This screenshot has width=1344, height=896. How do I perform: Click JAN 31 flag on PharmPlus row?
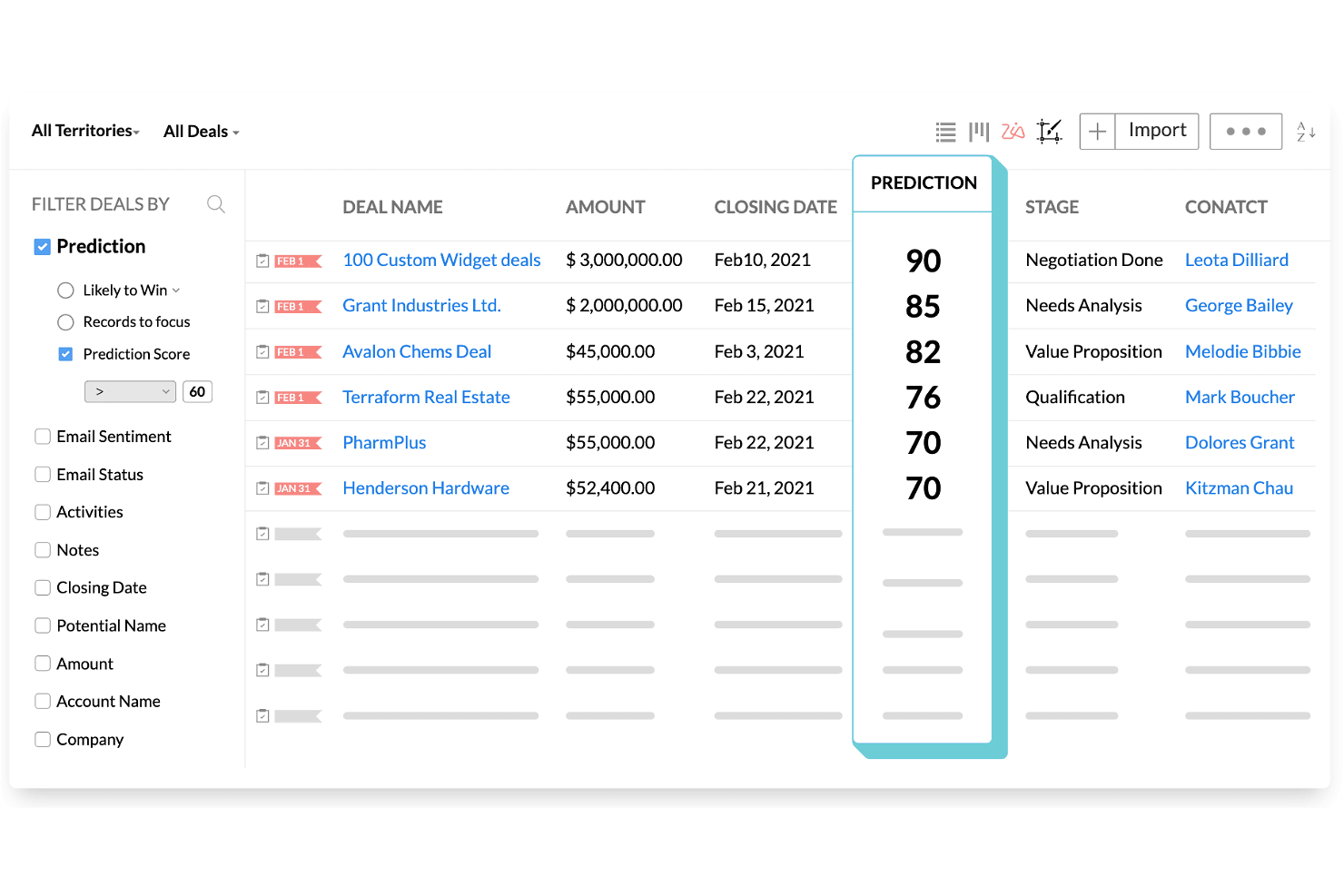coord(299,443)
